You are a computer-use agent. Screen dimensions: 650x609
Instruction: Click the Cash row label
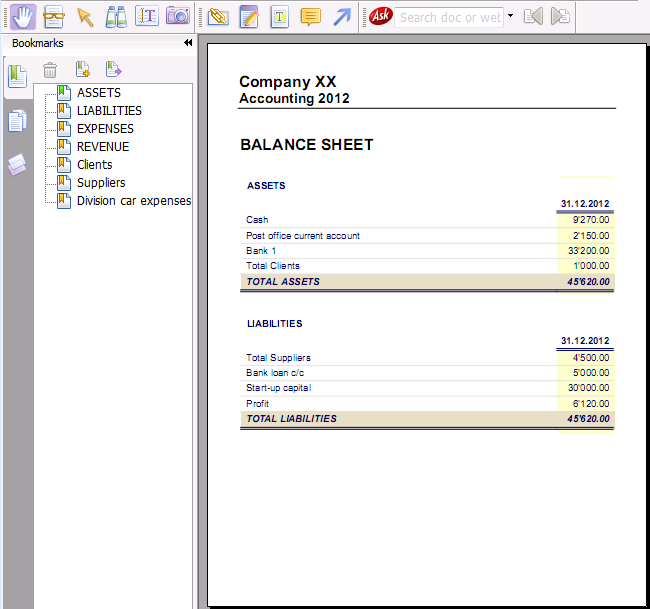tap(257, 220)
